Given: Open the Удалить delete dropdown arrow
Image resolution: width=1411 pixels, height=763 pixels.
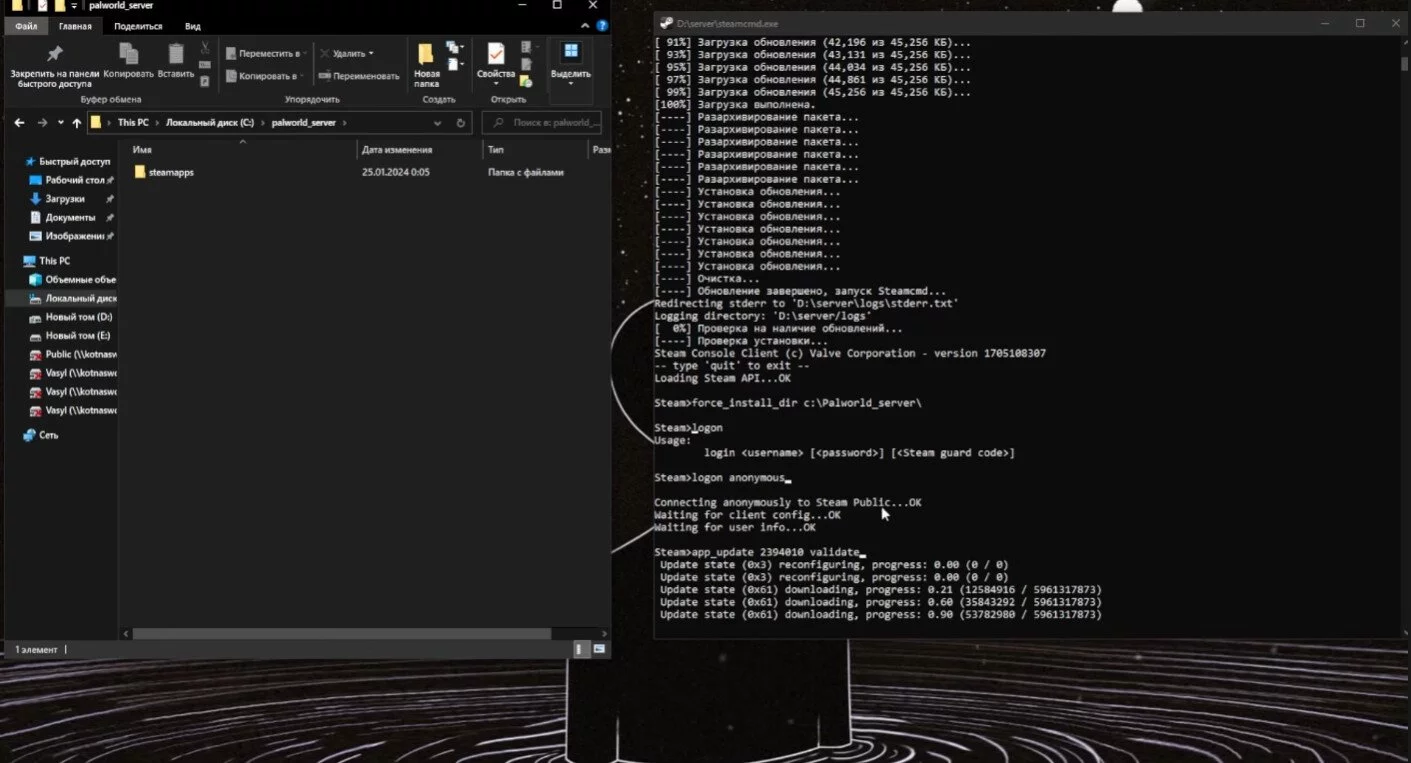Looking at the screenshot, I should click(371, 54).
